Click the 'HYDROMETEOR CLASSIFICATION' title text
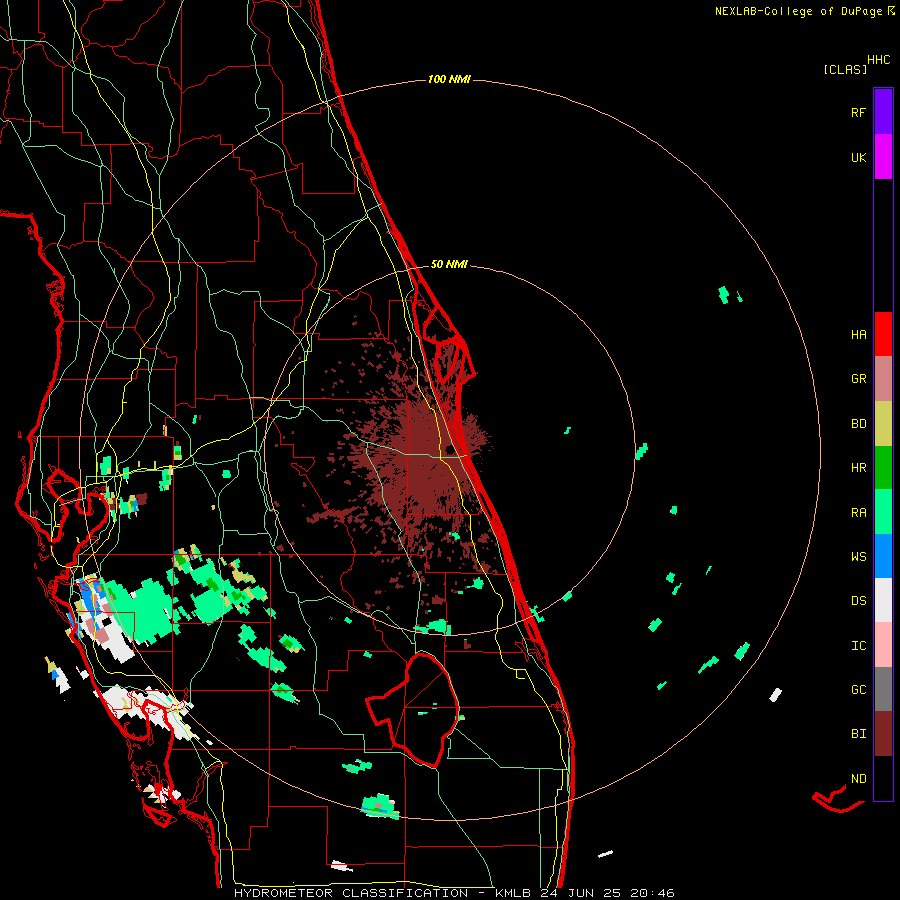Image resolution: width=900 pixels, height=900 pixels. 351,893
